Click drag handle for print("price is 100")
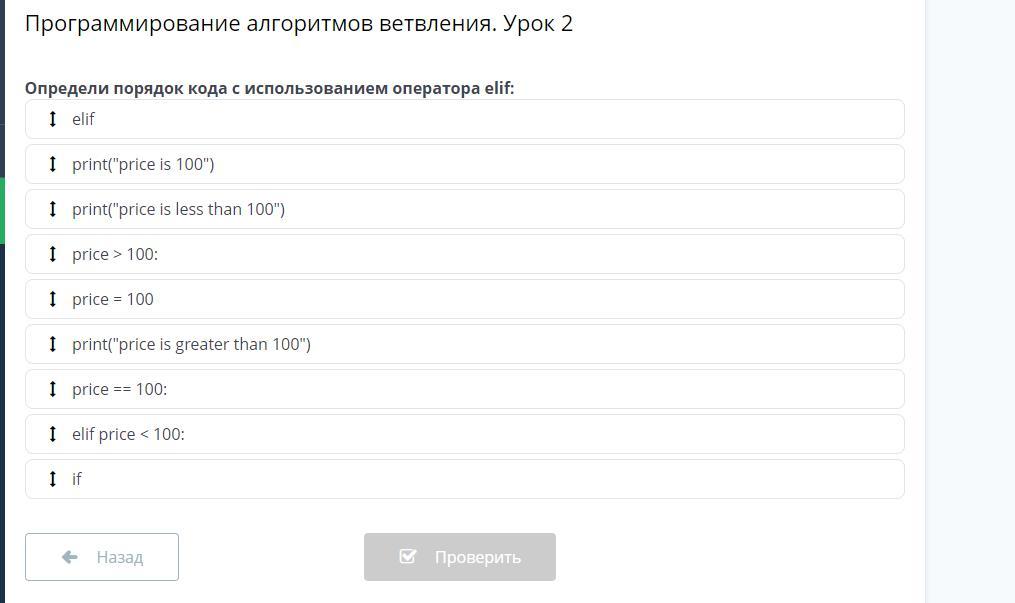Image resolution: width=1015 pixels, height=603 pixels. click(x=53, y=164)
